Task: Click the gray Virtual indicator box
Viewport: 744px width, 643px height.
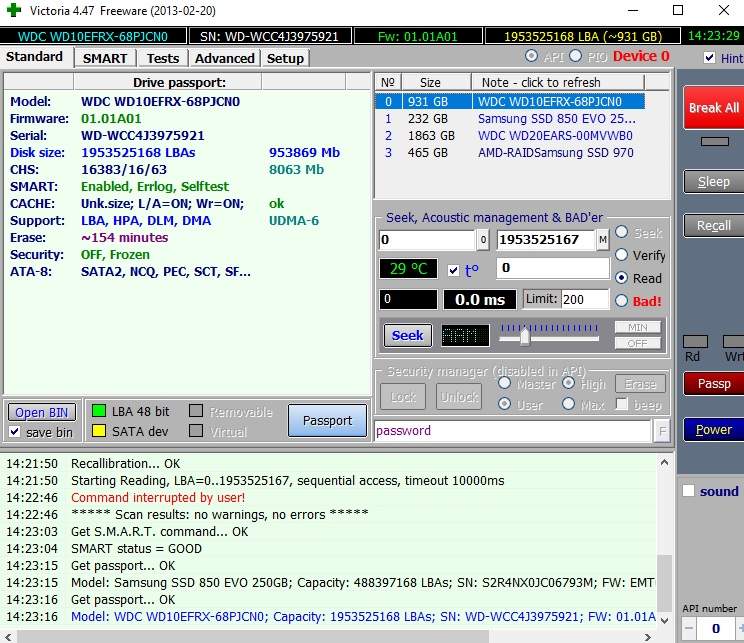Action: 196,431
